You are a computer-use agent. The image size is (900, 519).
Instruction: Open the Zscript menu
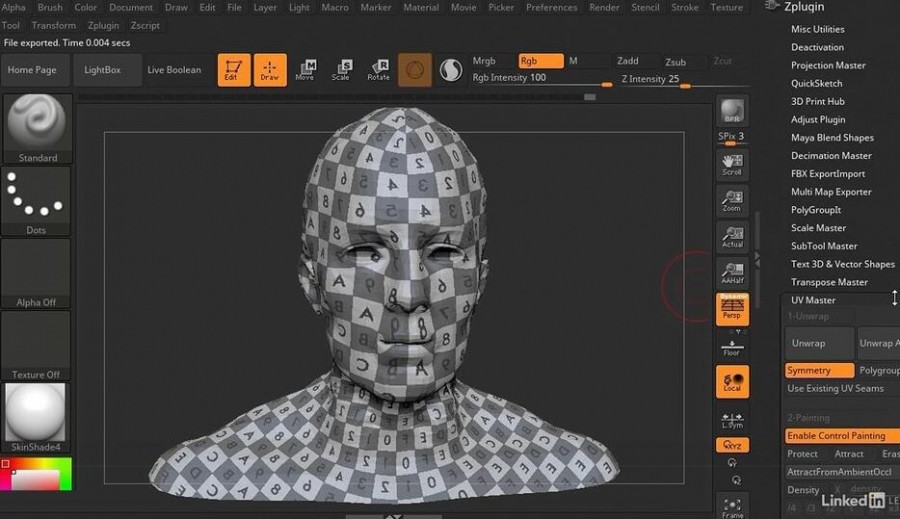145,26
